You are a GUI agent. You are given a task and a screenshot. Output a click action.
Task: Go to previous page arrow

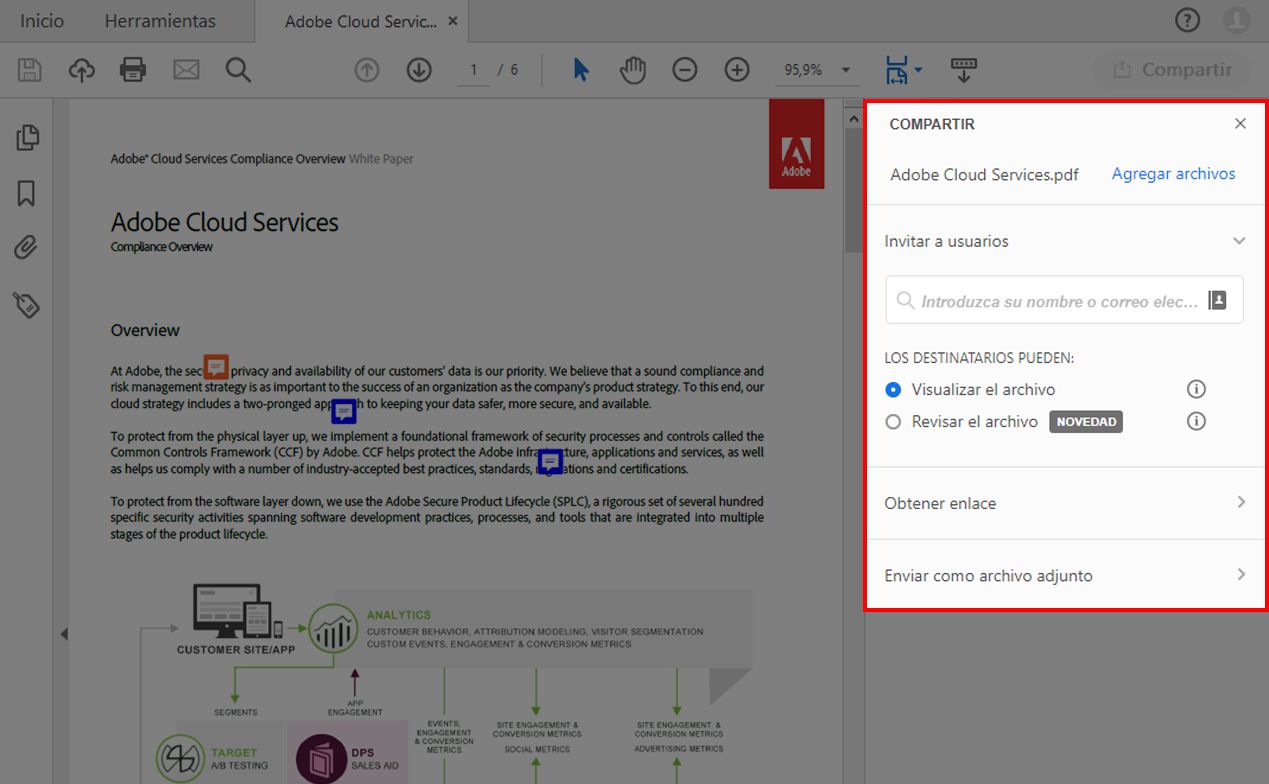point(367,70)
